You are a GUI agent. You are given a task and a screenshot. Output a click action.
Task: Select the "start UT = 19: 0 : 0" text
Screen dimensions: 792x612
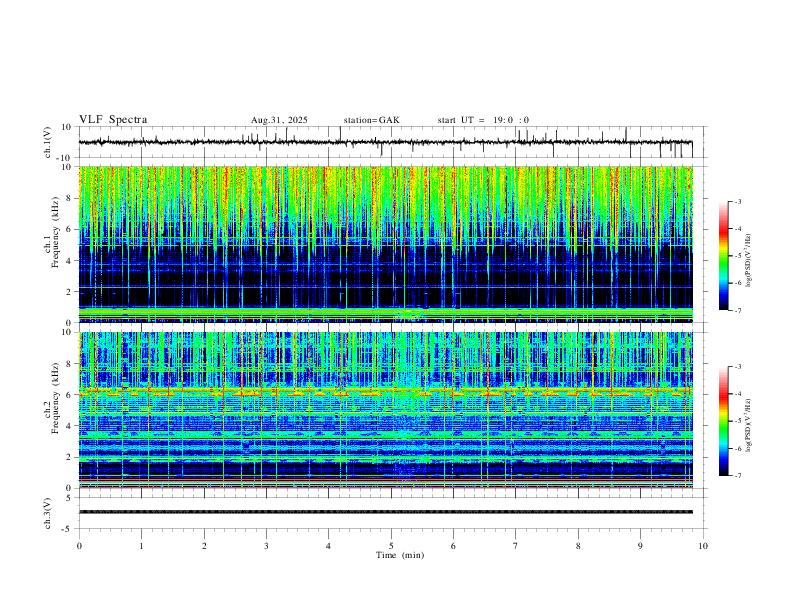[483, 120]
